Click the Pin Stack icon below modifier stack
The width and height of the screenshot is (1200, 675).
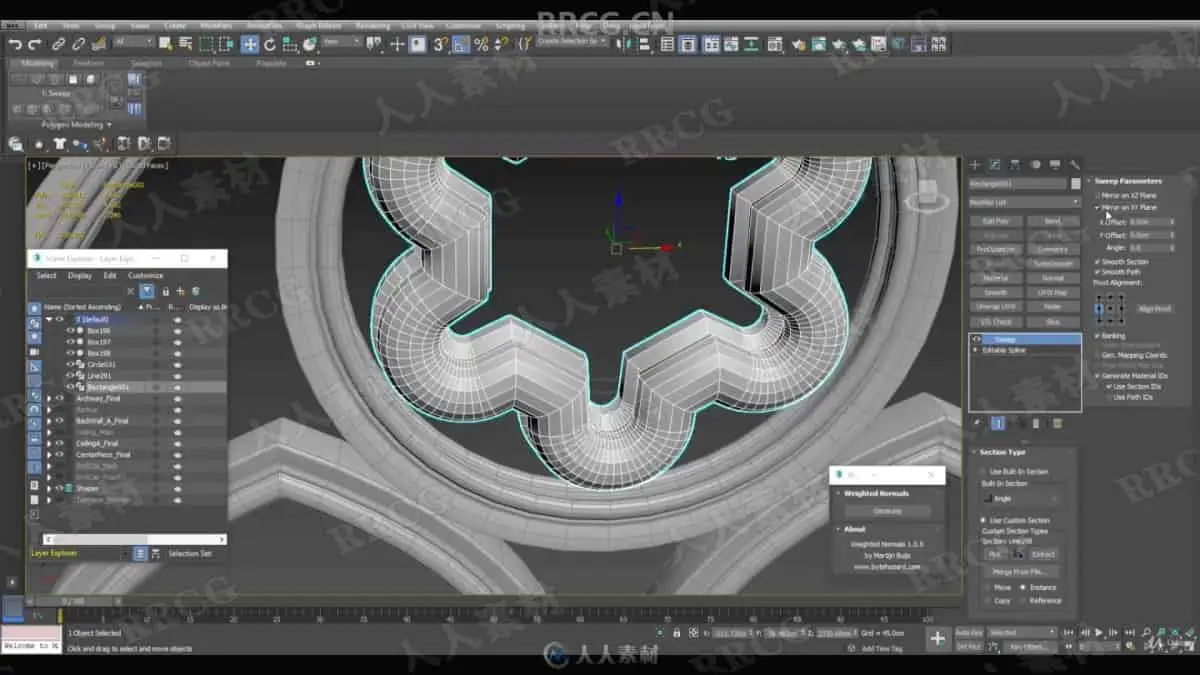click(x=978, y=423)
